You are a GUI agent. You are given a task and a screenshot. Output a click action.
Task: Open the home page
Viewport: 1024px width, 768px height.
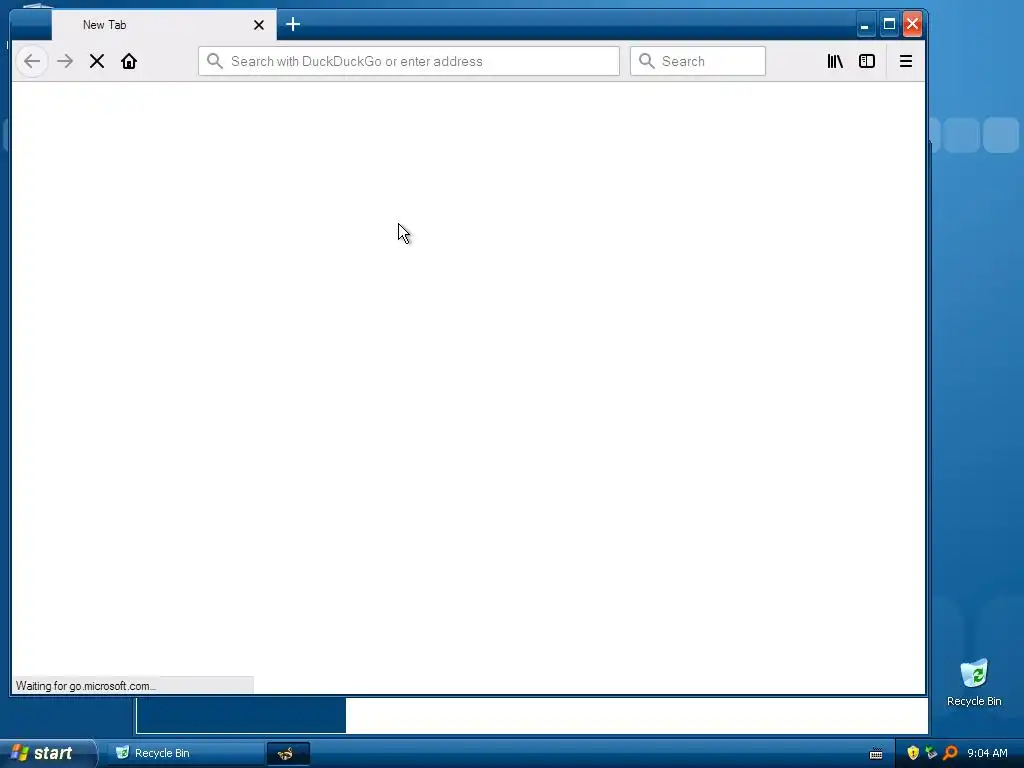(x=129, y=61)
